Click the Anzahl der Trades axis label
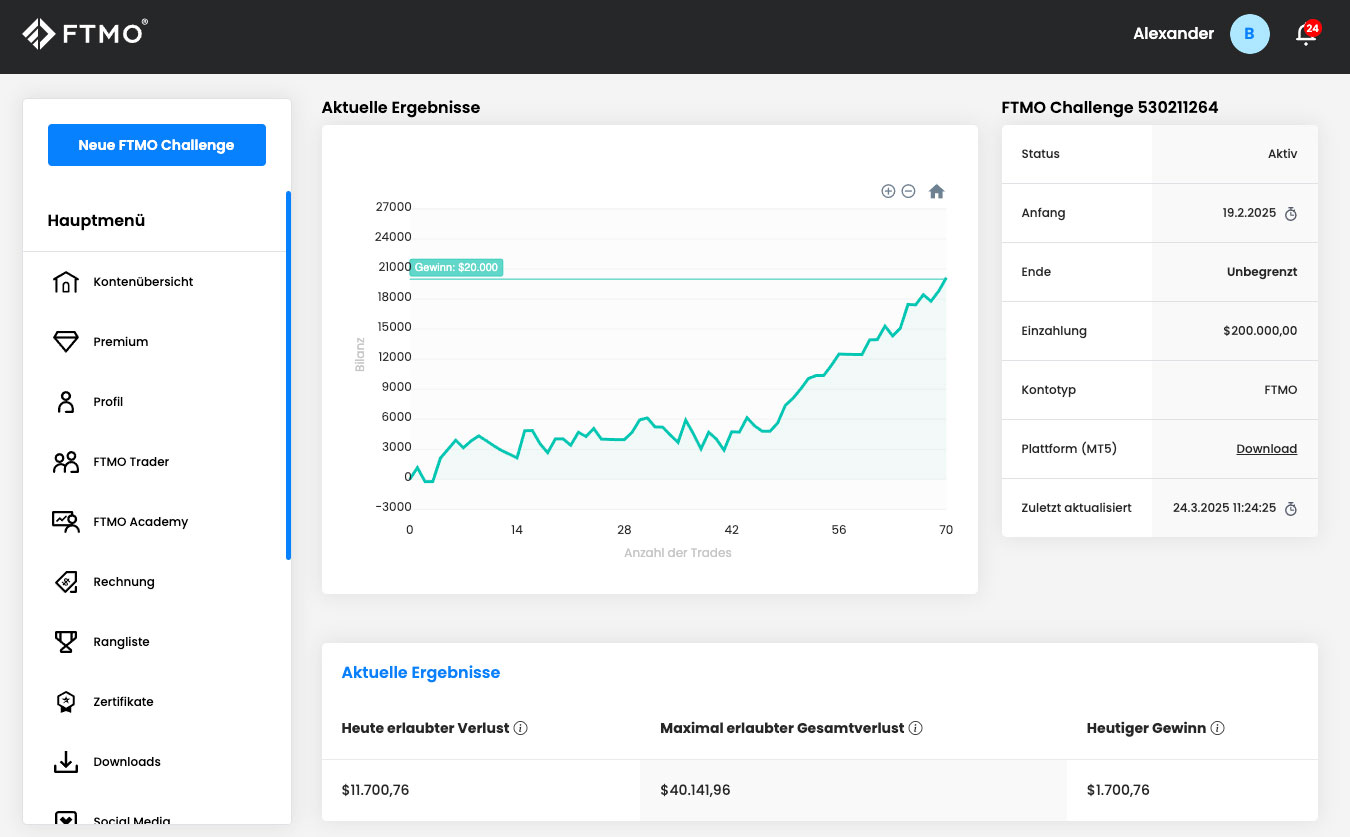This screenshot has height=837, width=1350. [x=678, y=553]
